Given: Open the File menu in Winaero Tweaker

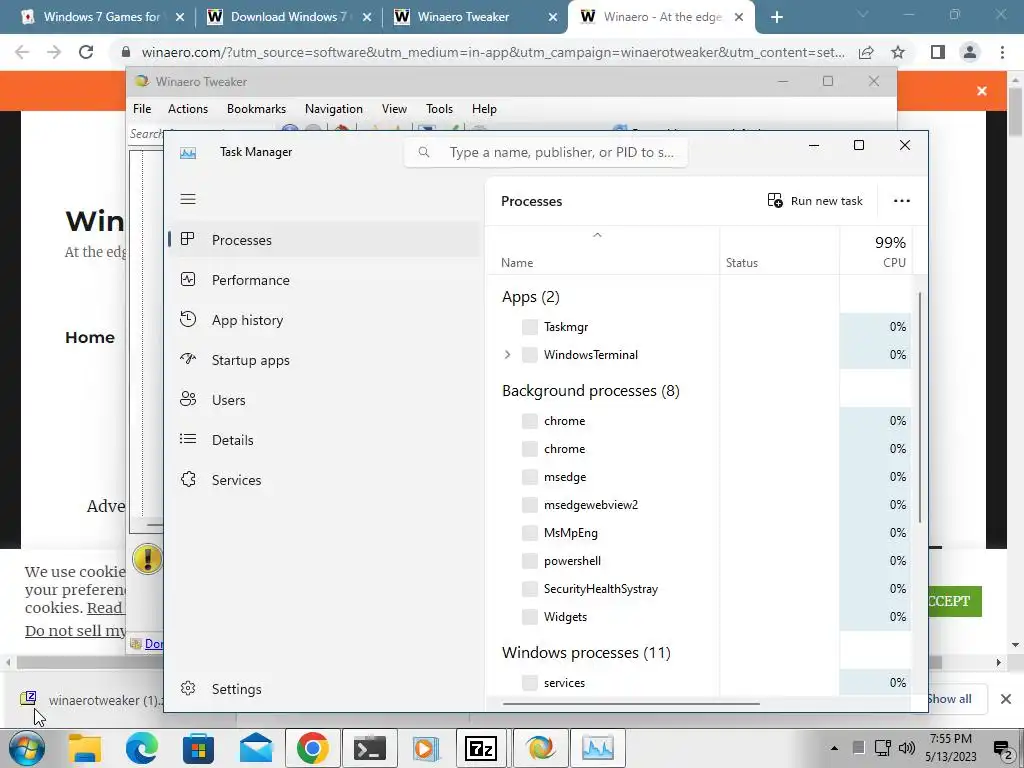Looking at the screenshot, I should (142, 109).
